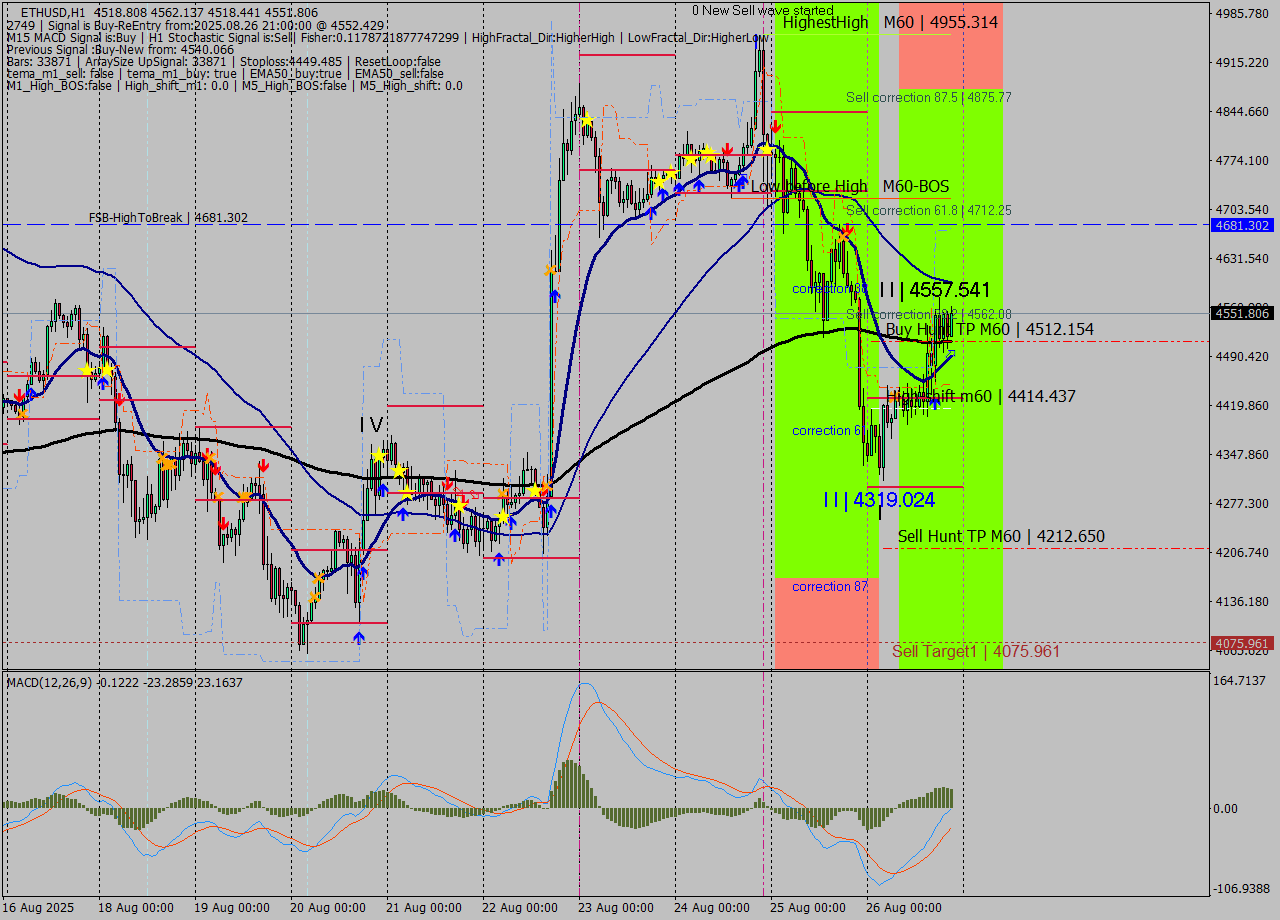Click the red down-arrow at the HighestHigh peak
1280x920 pixels.
pyautogui.click(x=775, y=125)
